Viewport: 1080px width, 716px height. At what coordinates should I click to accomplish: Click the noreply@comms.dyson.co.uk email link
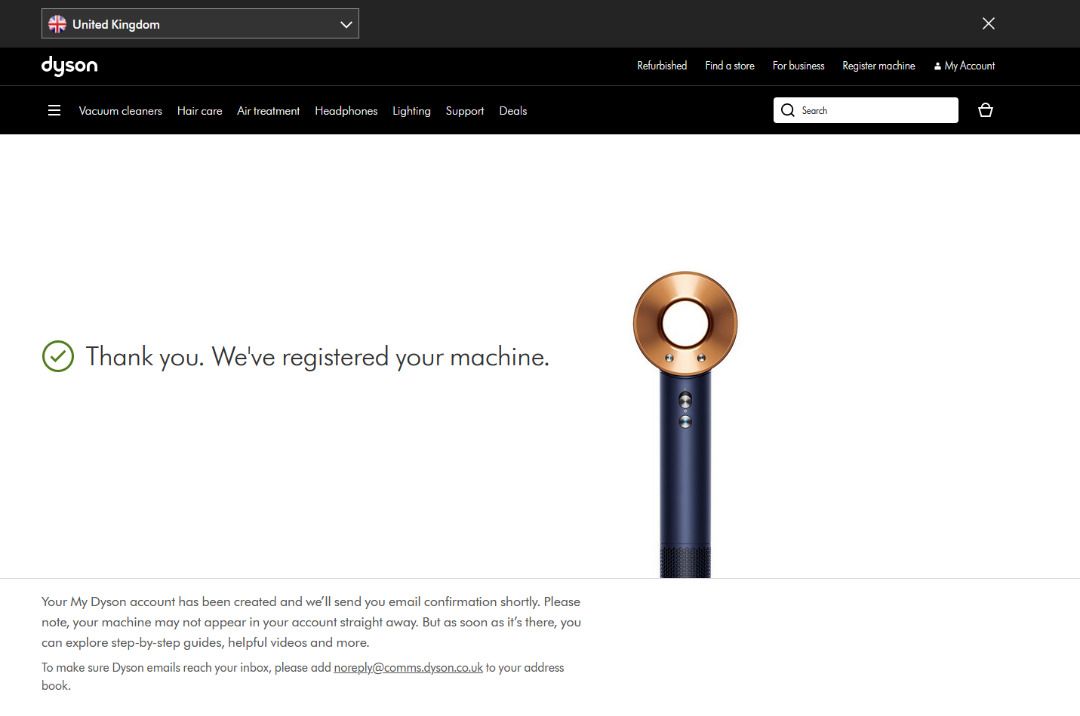tap(408, 668)
